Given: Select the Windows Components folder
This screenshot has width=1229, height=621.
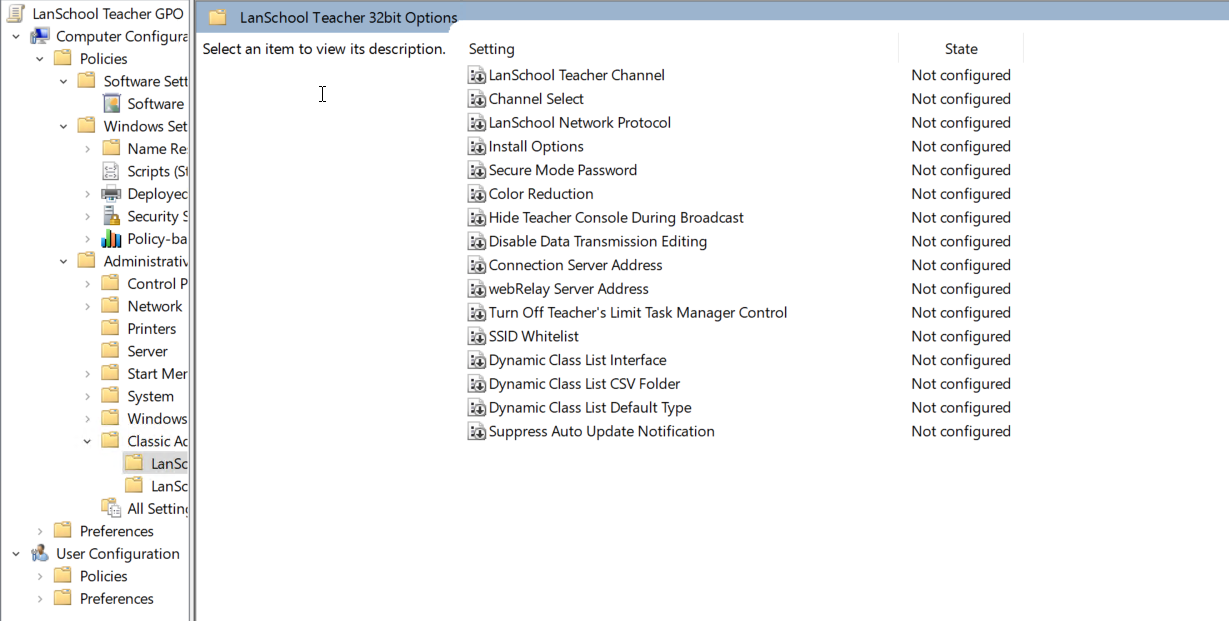Looking at the screenshot, I should click(x=157, y=419).
